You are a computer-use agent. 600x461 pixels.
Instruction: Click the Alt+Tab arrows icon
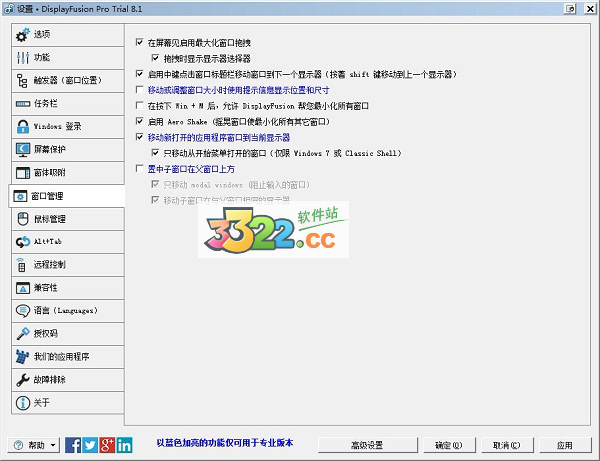tap(23, 242)
